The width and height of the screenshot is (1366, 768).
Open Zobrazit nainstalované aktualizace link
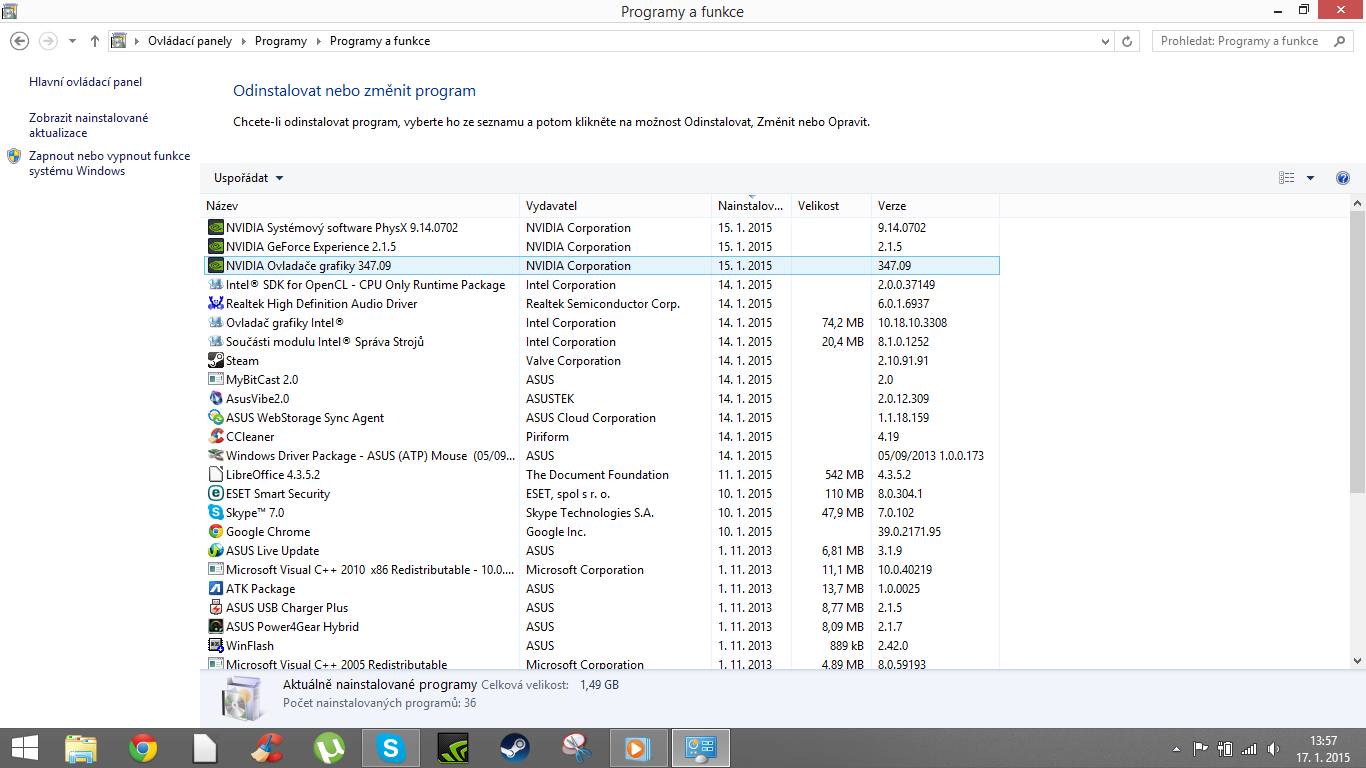89,125
